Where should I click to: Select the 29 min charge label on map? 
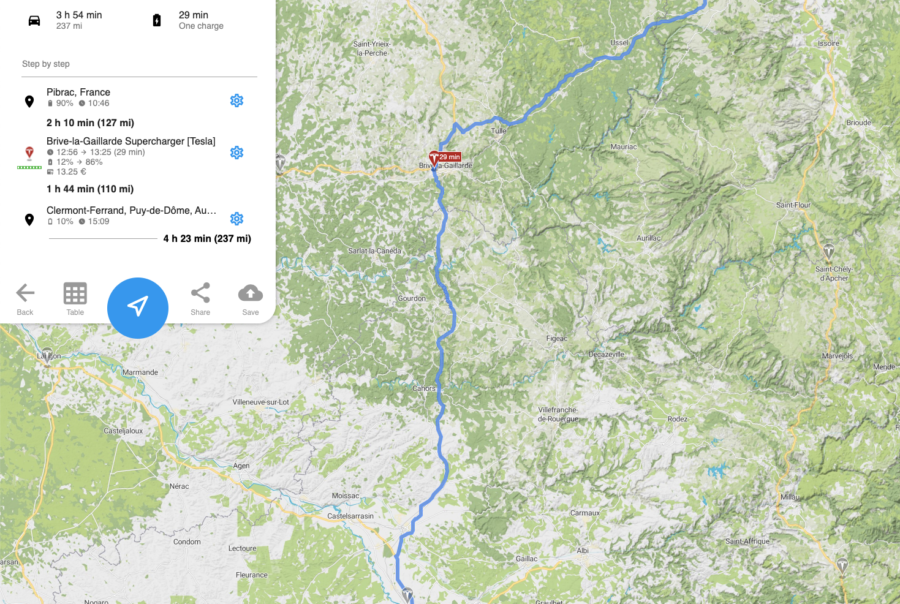click(x=450, y=157)
